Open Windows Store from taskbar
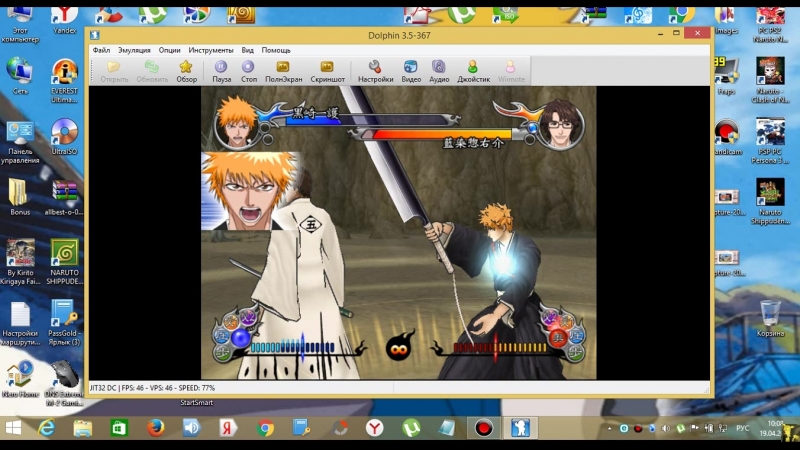 (x=119, y=428)
